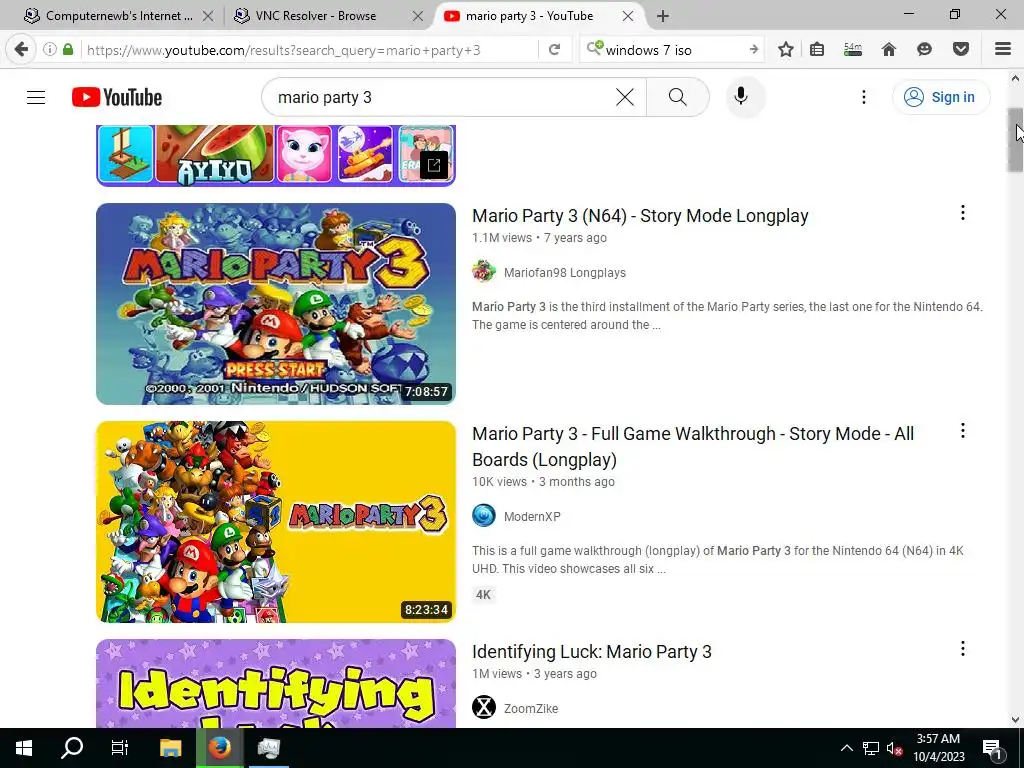Screen dimensions: 1024x768
Task: Focus the YouTube search input
Action: point(444,97)
